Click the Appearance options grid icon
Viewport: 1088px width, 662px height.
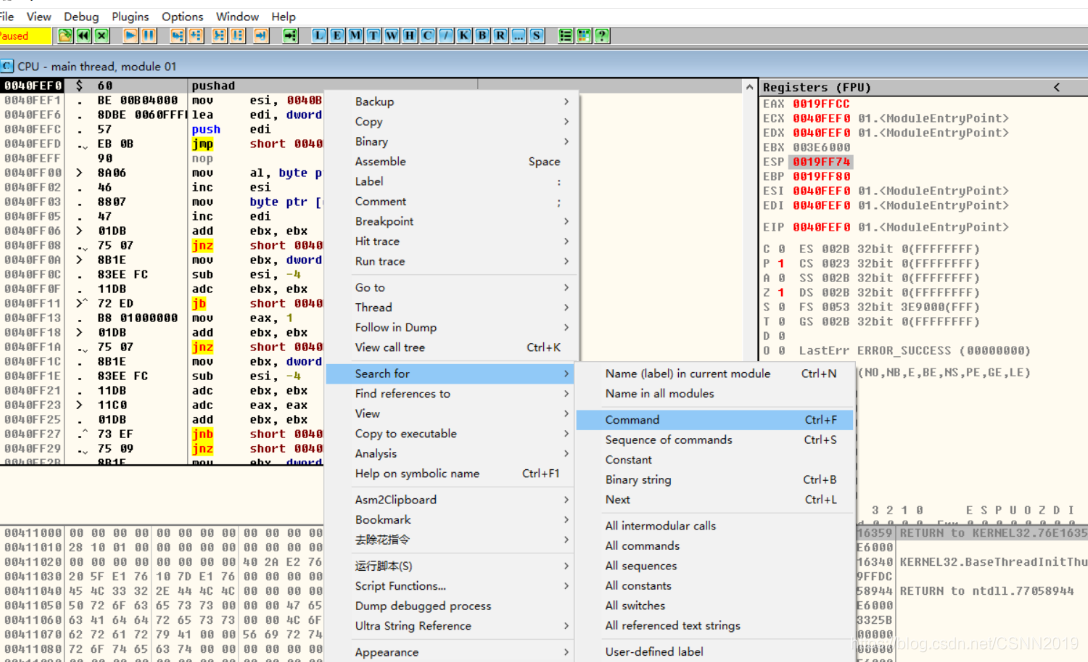[584, 35]
